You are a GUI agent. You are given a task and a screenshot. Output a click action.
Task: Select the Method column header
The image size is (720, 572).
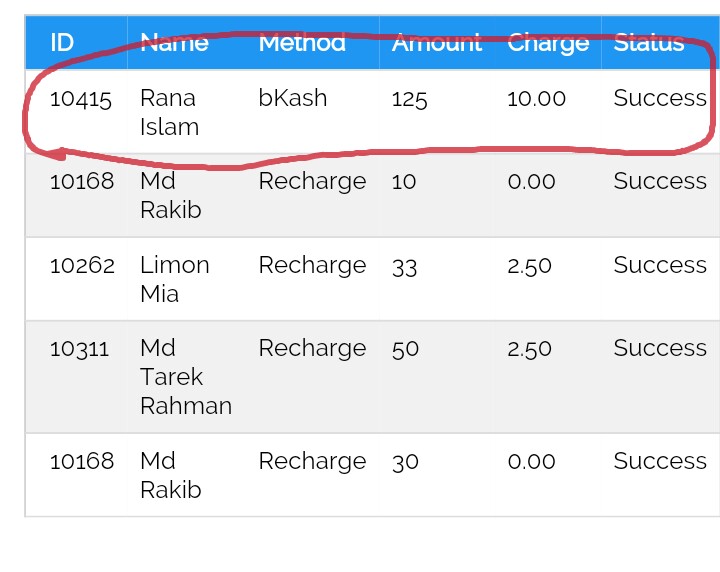click(x=302, y=42)
